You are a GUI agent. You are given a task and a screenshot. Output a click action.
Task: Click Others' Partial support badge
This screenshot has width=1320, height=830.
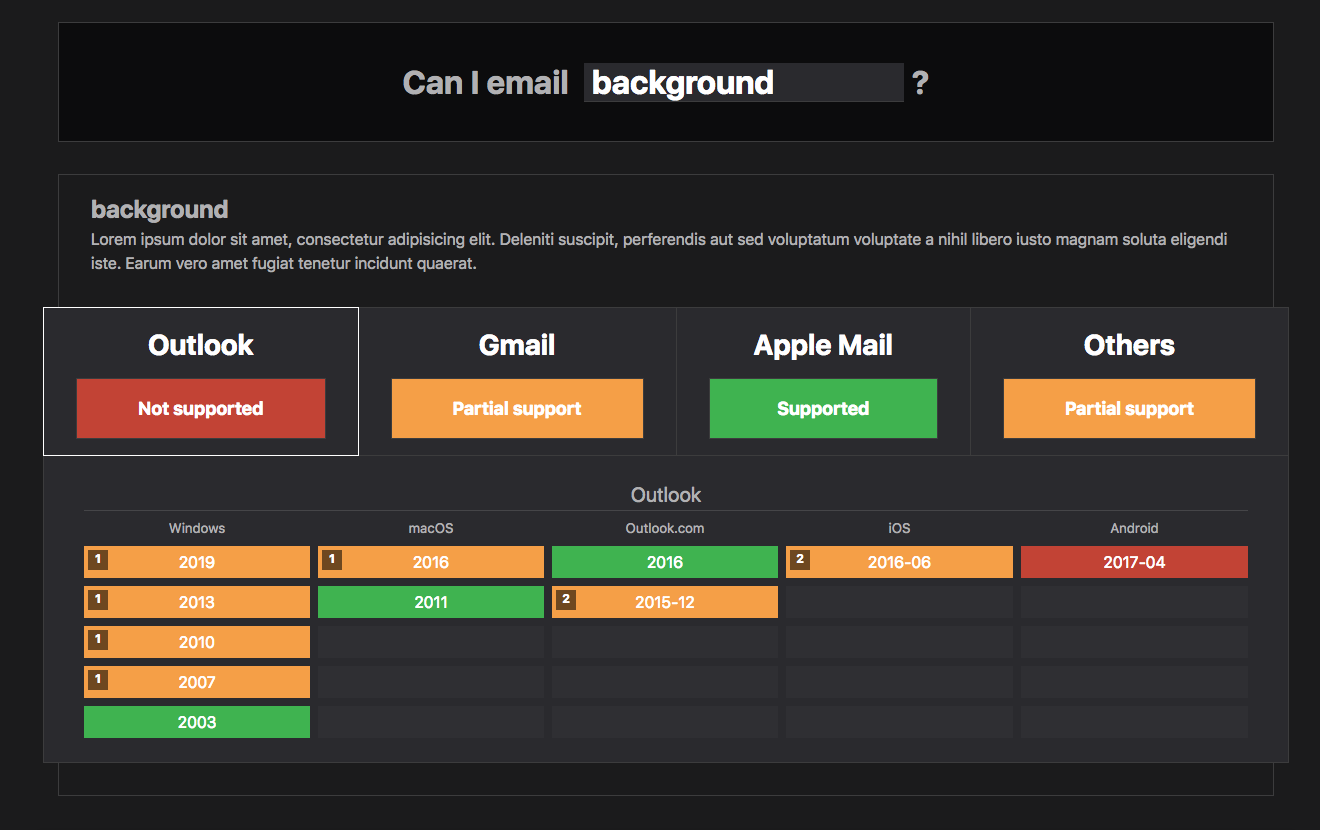point(1129,408)
